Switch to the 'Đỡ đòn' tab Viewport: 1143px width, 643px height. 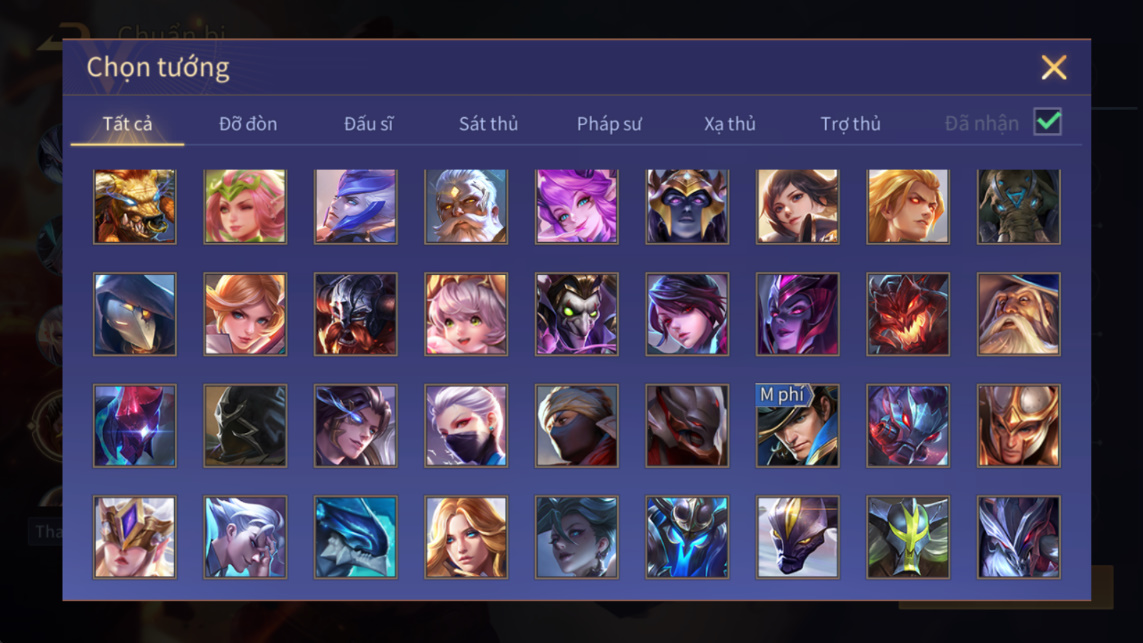[x=248, y=124]
